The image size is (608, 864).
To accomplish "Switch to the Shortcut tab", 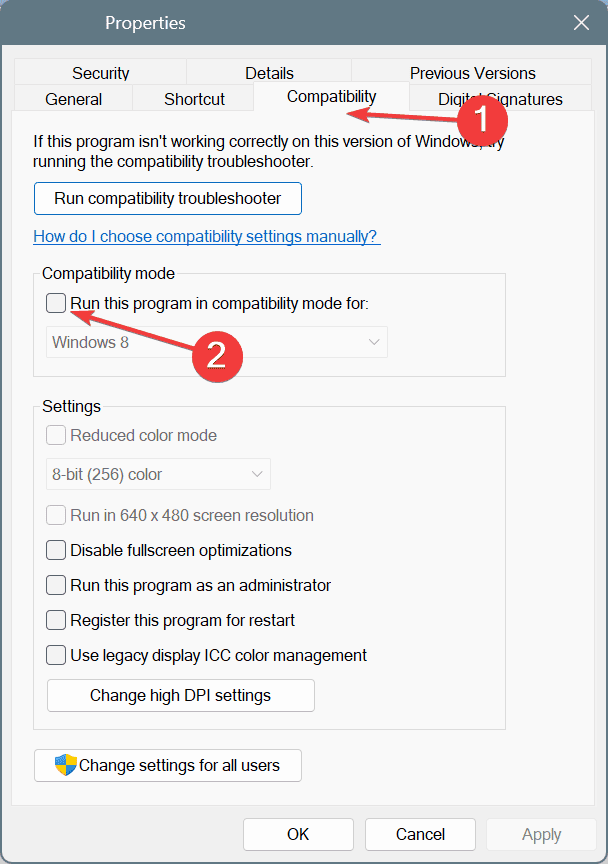I will click(194, 99).
